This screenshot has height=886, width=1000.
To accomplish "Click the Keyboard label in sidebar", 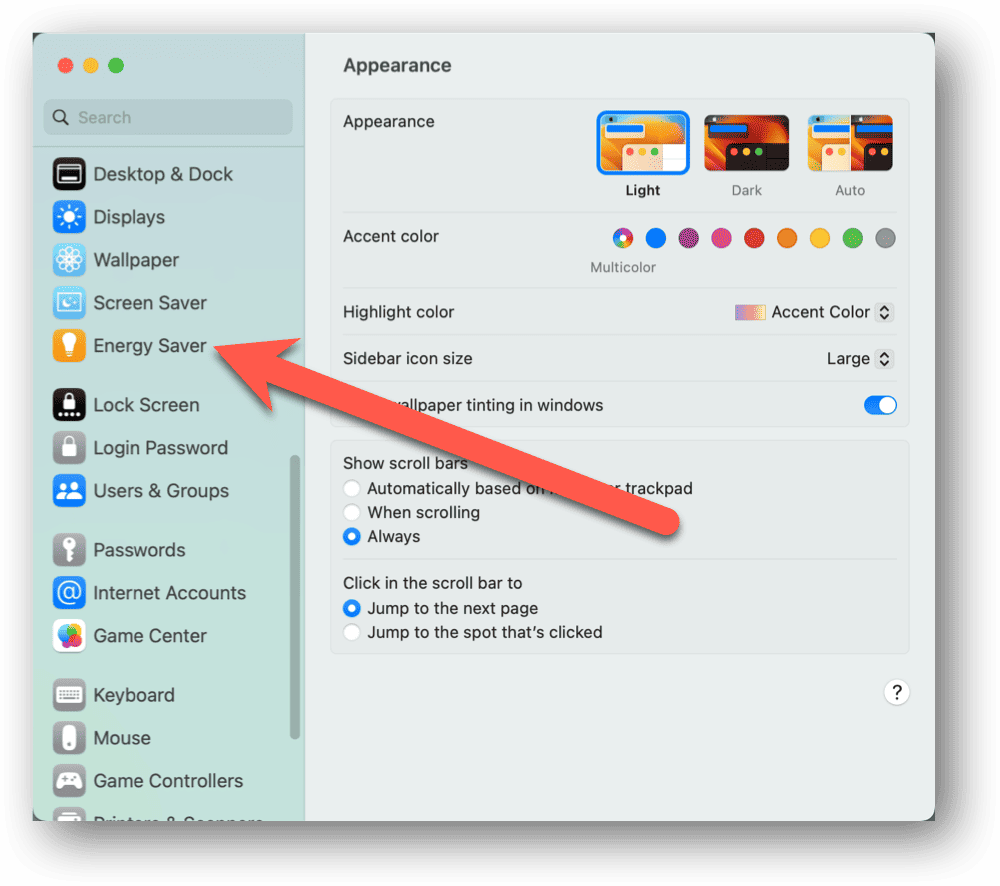I will (x=134, y=695).
